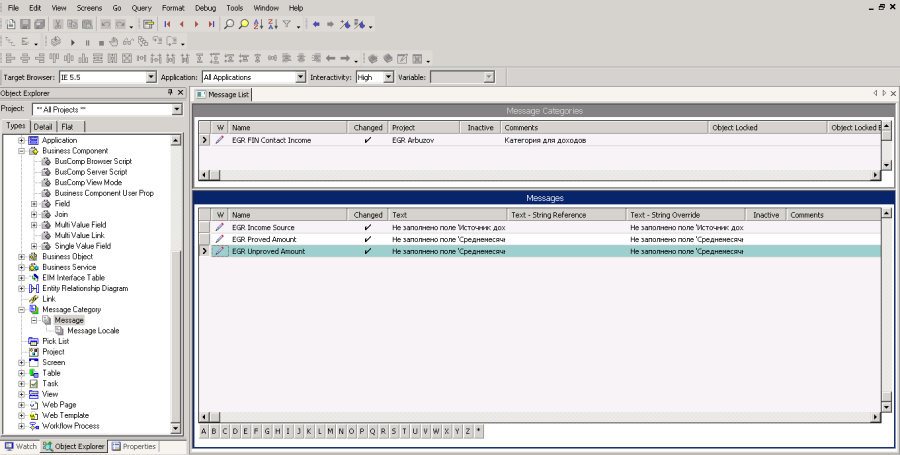This screenshot has width=900, height=455.
Task: Jump to the First Record with red arrow icon
Action: pyautogui.click(x=167, y=24)
